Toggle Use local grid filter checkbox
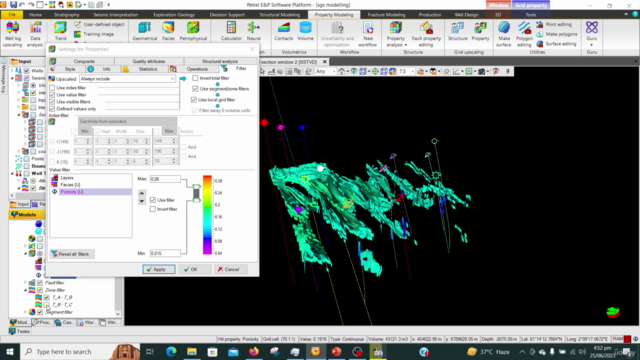This screenshot has height=360, width=640. pos(194,100)
